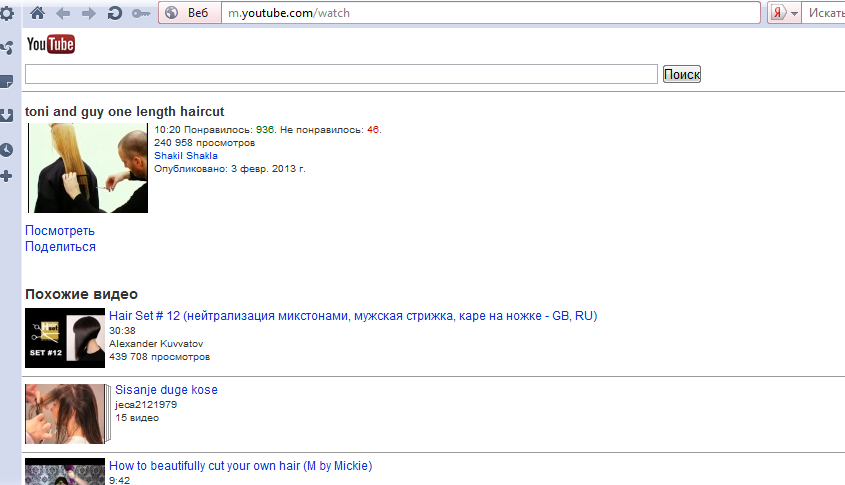Click the Посмотреть link

tap(60, 231)
